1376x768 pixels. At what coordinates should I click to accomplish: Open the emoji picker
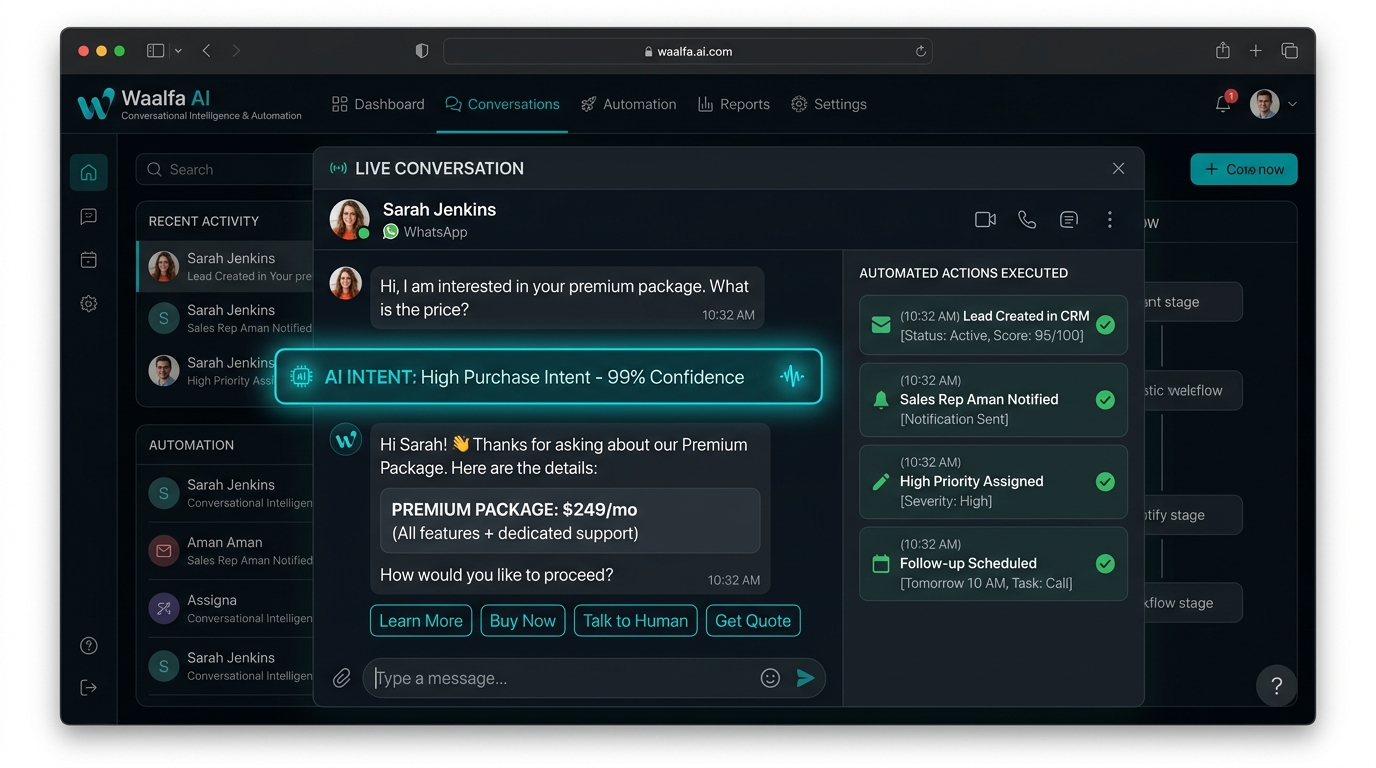pos(770,678)
